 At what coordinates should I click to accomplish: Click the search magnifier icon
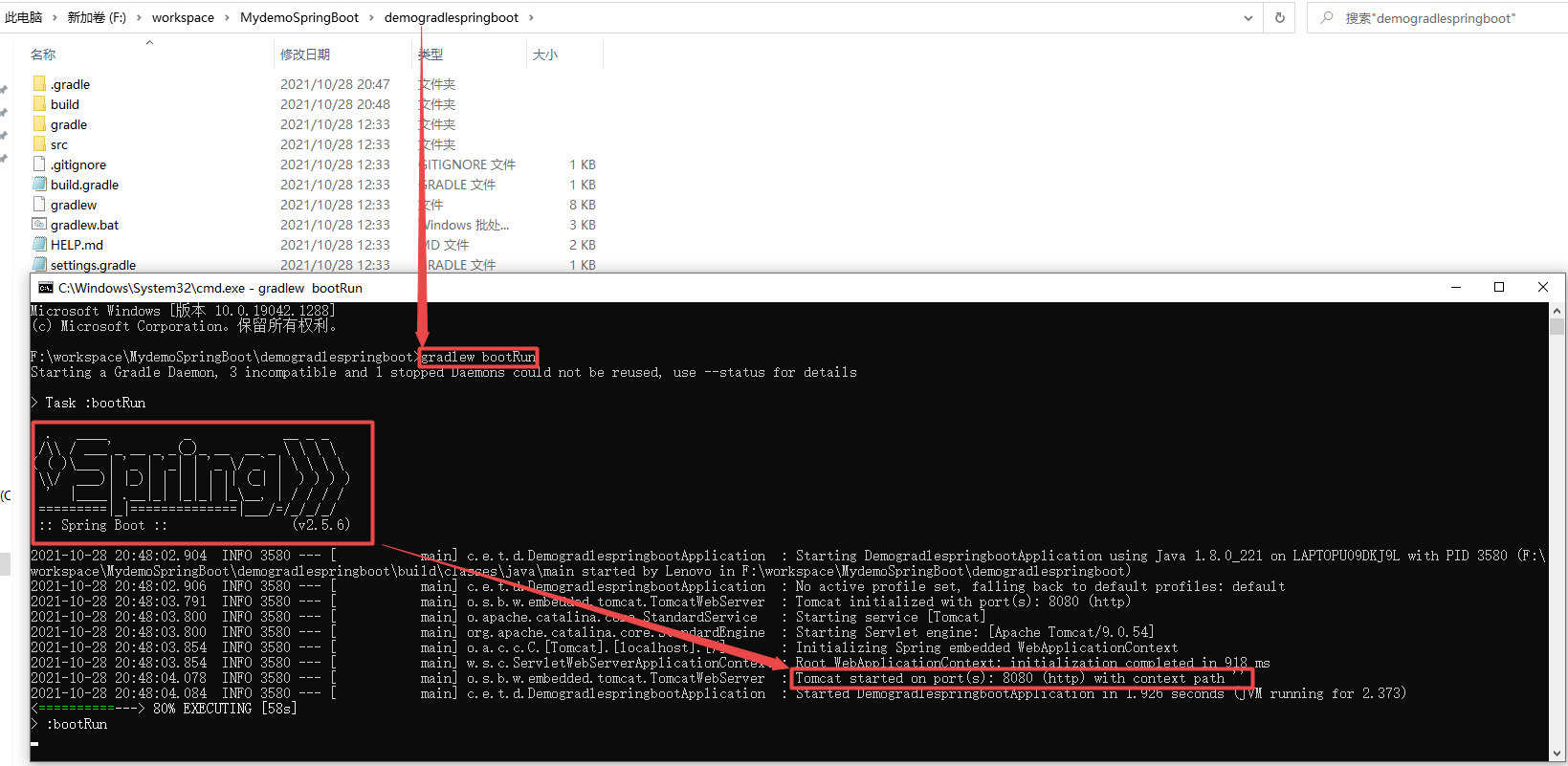(x=1327, y=17)
